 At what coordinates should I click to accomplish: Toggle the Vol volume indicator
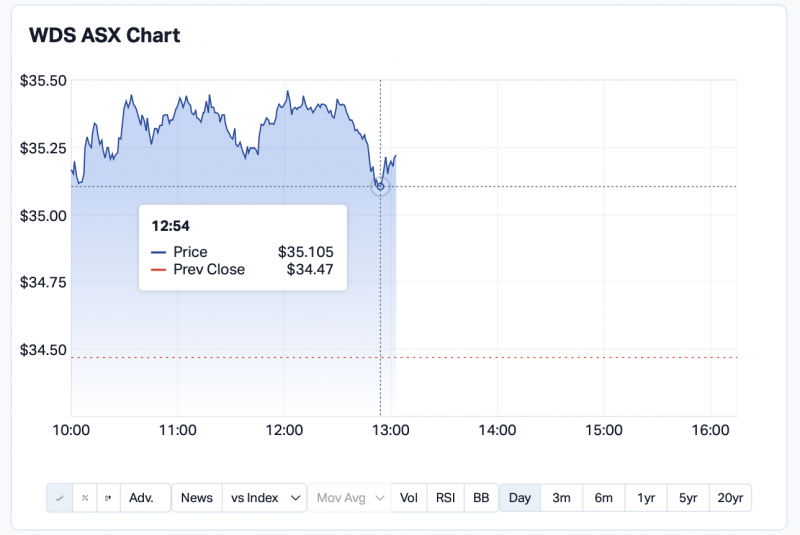tap(409, 498)
